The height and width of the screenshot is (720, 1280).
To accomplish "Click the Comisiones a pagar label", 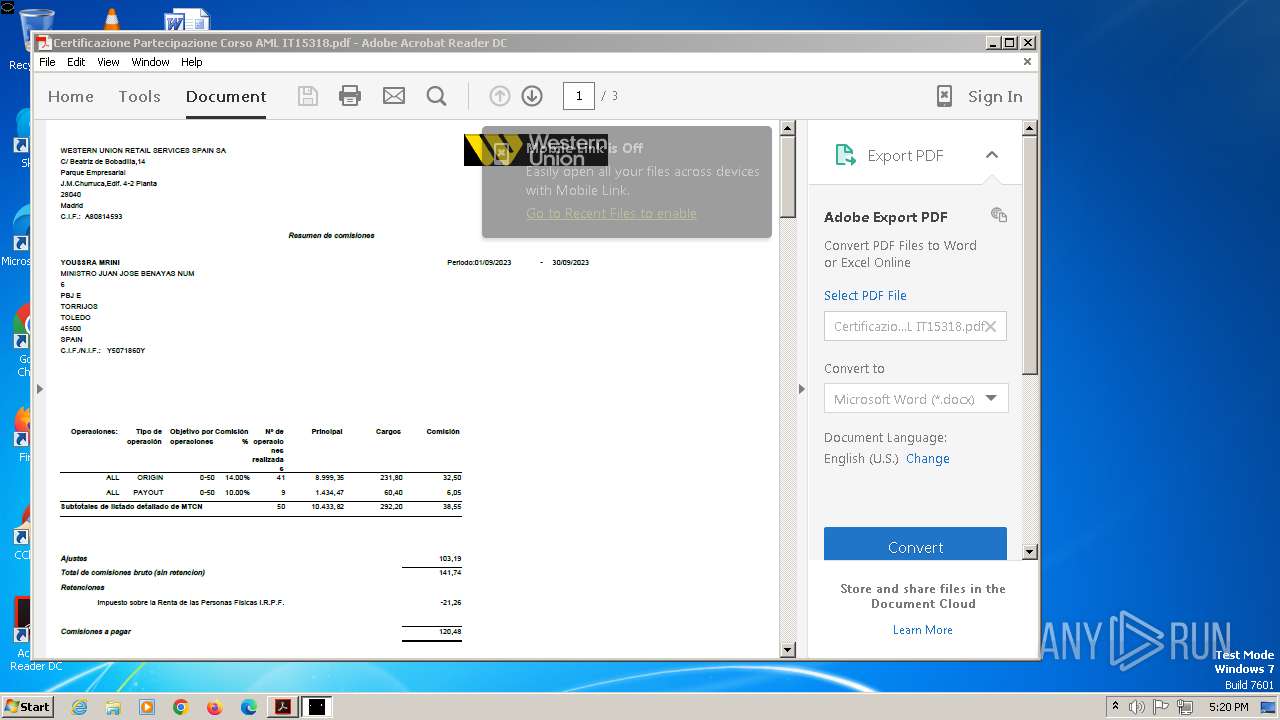I will [x=96, y=632].
